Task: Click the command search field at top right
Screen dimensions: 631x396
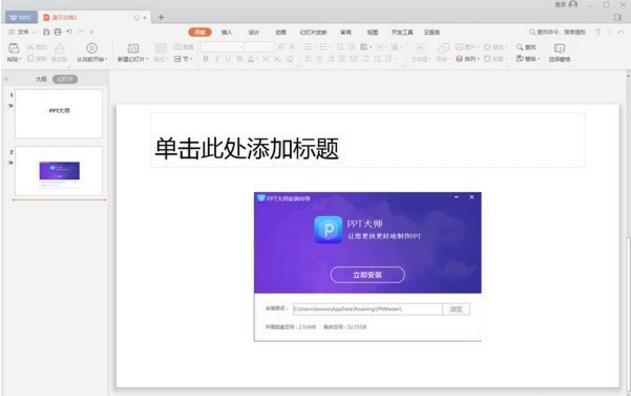Action: pyautogui.click(x=558, y=32)
